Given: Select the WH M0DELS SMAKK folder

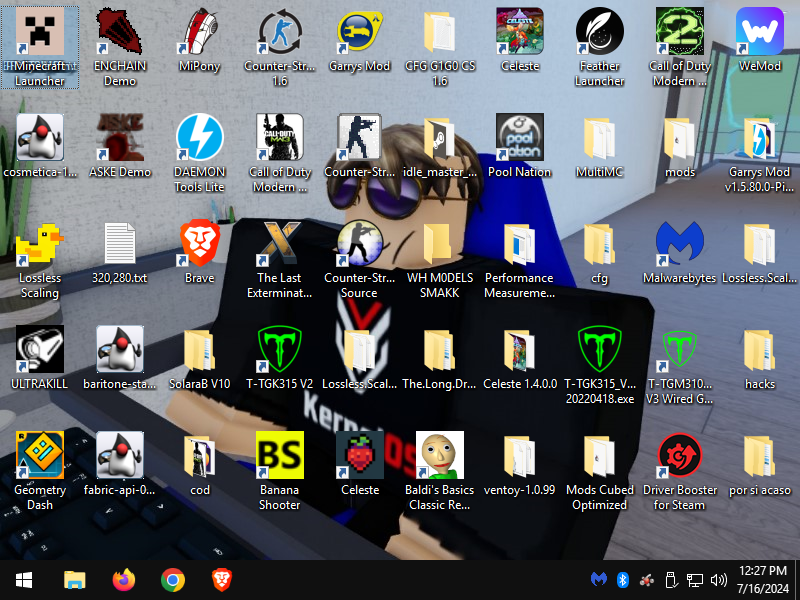Looking at the screenshot, I should (440, 260).
